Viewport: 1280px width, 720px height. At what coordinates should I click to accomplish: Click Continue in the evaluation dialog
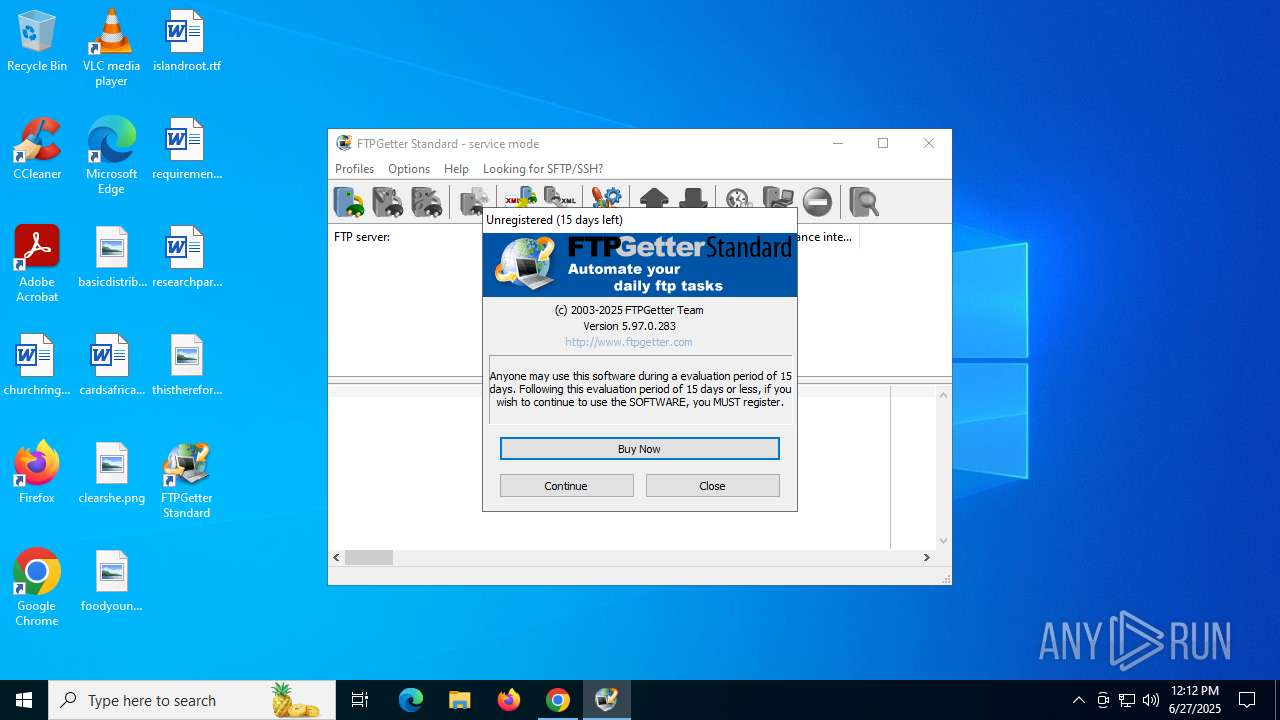coord(566,486)
